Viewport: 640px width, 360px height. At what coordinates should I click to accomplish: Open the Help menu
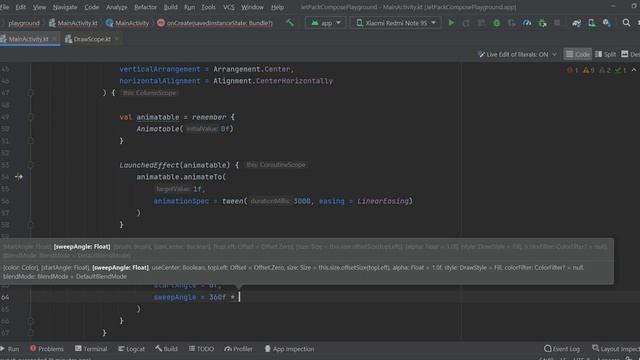pyautogui.click(x=277, y=7)
